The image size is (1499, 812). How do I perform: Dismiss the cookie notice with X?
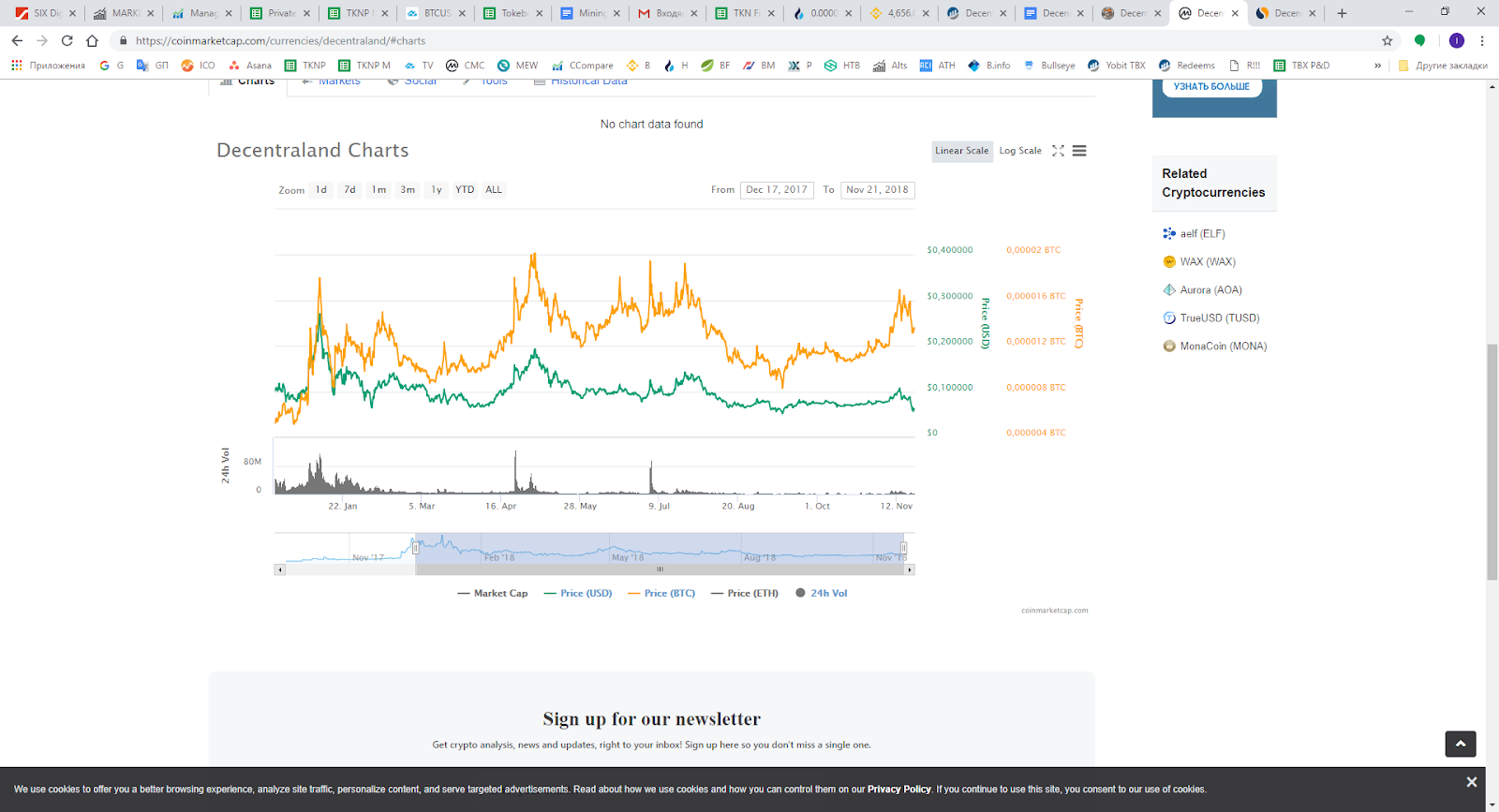click(1471, 782)
